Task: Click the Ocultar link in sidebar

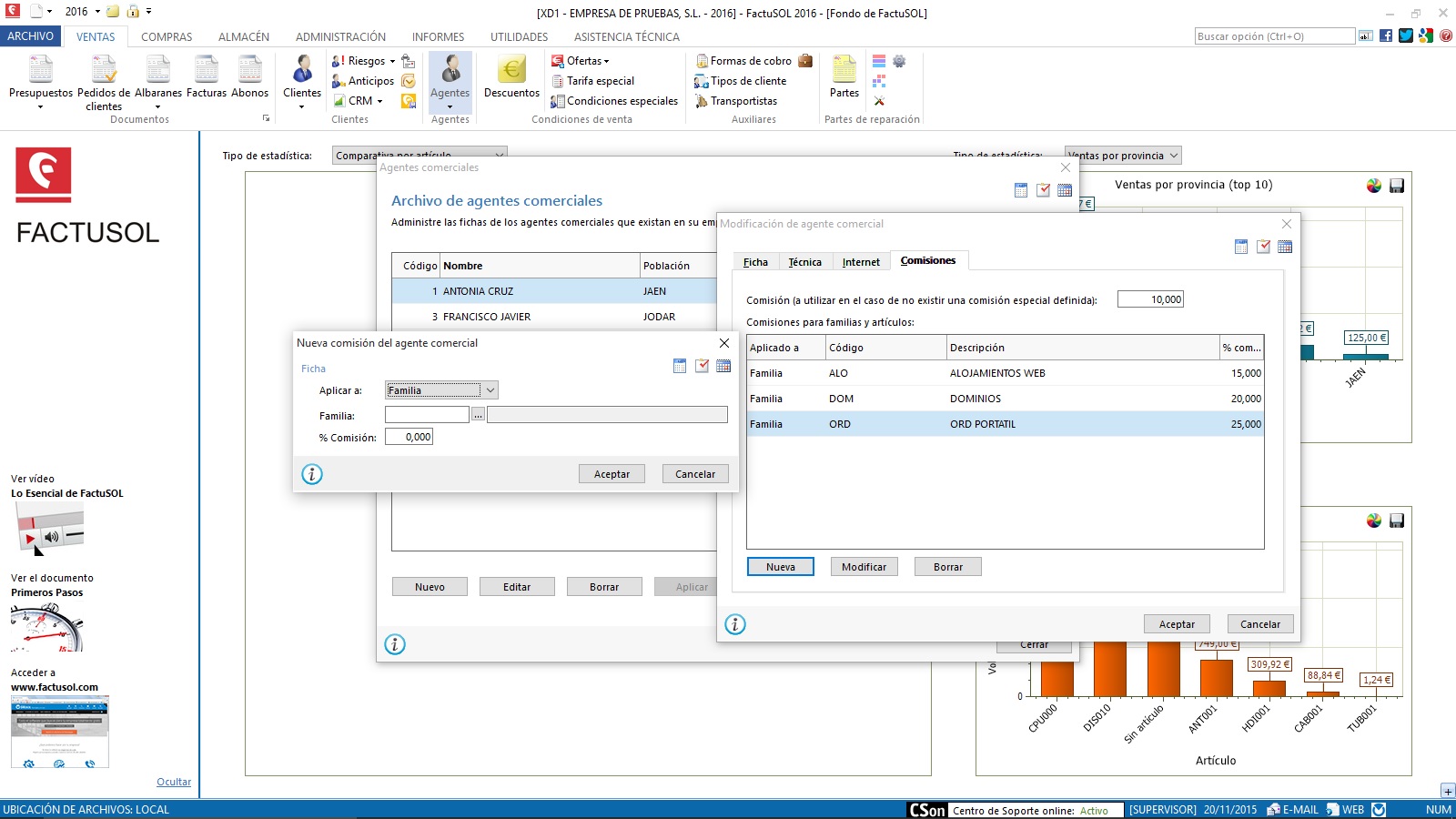Action: coord(174,782)
